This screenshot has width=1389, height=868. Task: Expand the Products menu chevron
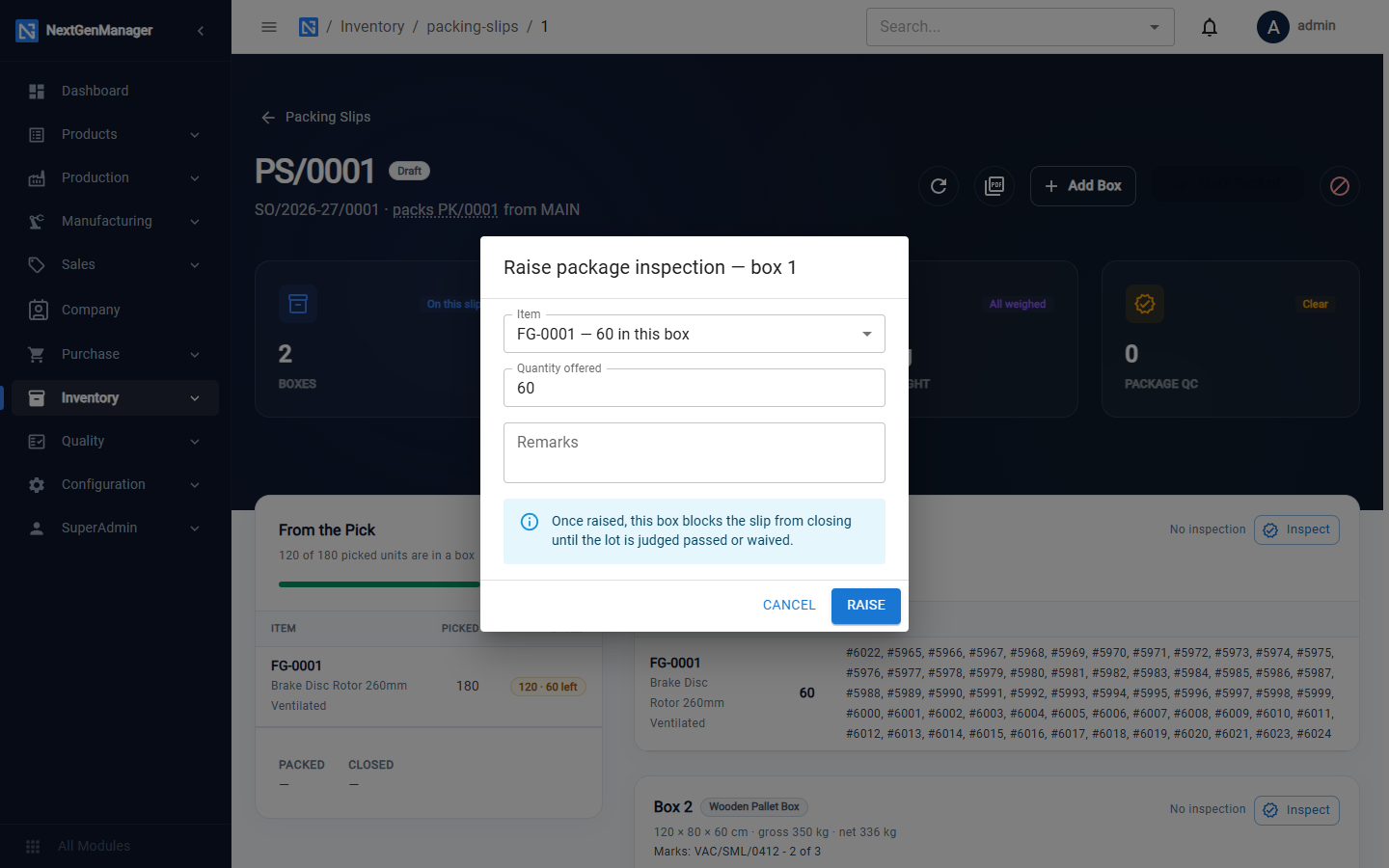(195, 135)
